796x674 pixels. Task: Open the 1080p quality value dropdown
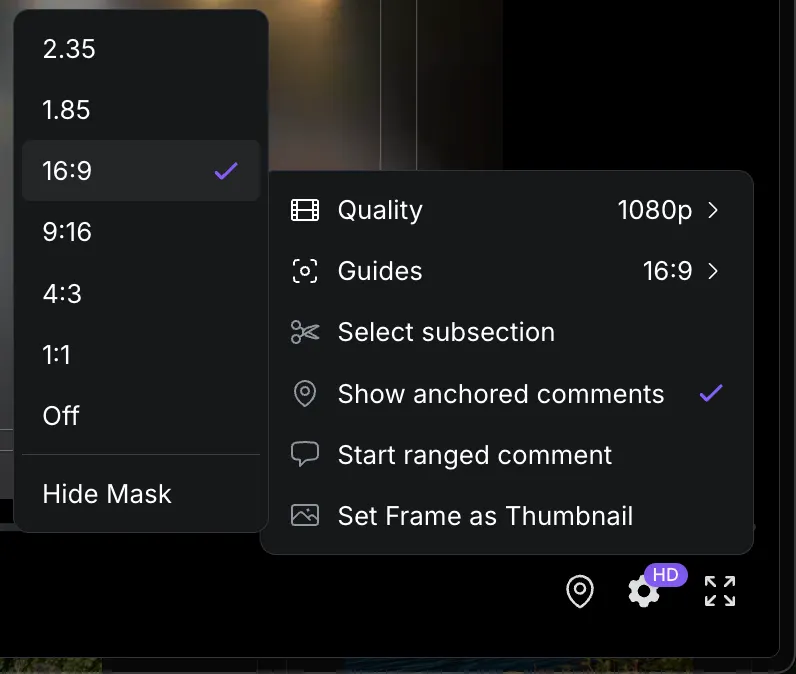click(x=654, y=210)
